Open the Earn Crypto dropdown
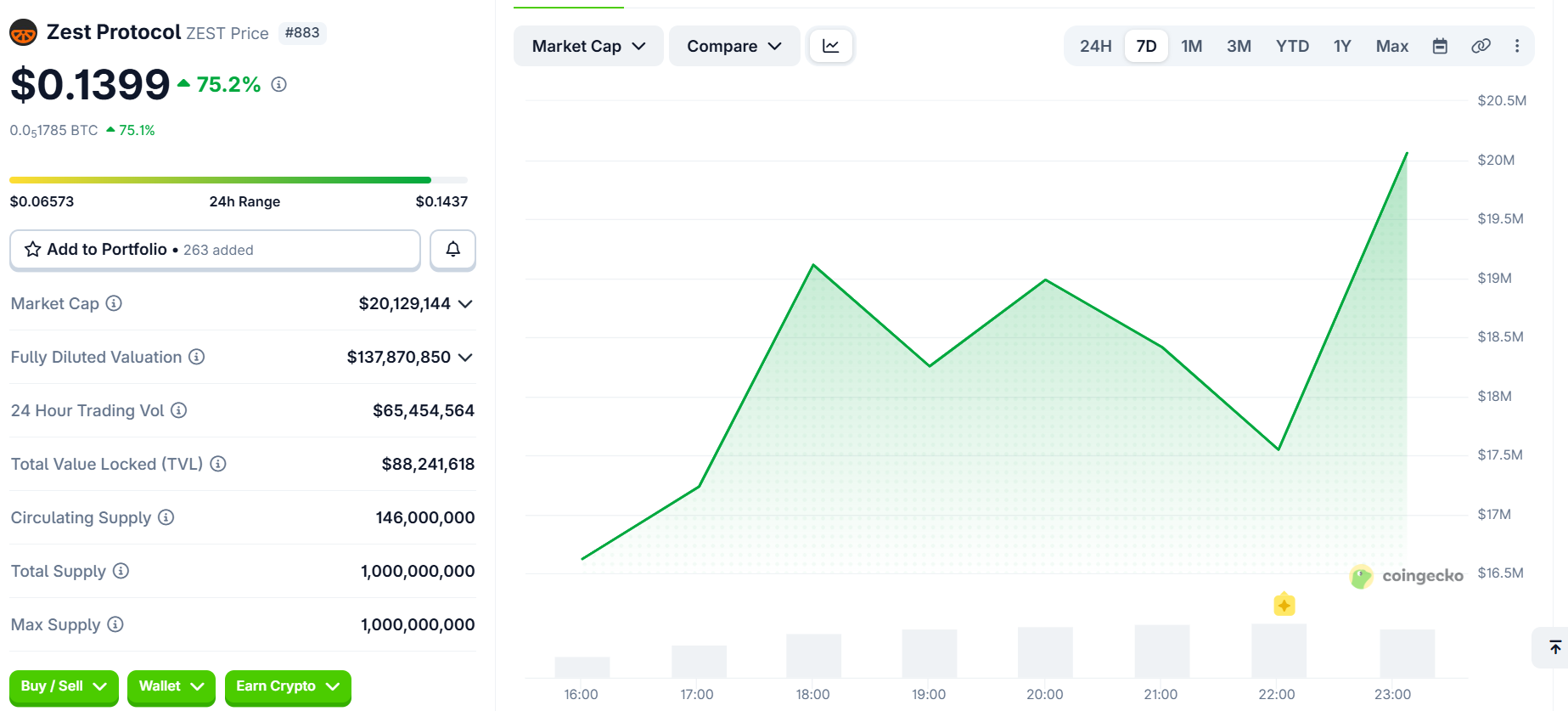This screenshot has height=711, width=1568. pos(288,686)
